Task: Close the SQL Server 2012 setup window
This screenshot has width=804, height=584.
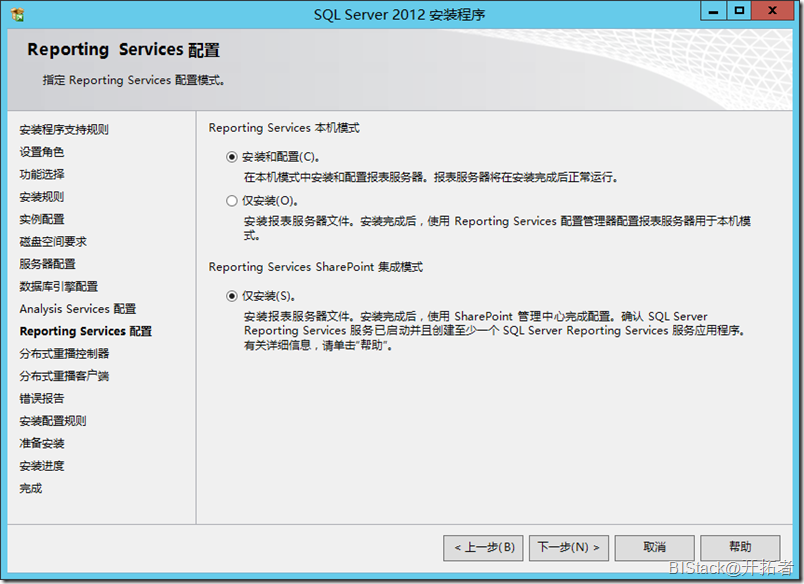Action: (772, 11)
